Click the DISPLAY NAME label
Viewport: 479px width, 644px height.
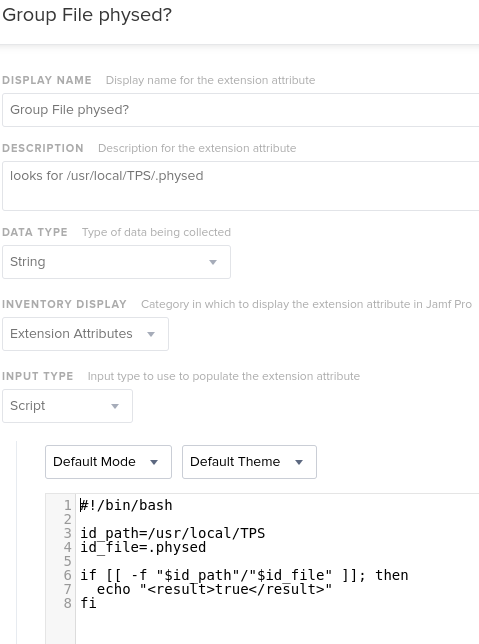[x=47, y=80]
